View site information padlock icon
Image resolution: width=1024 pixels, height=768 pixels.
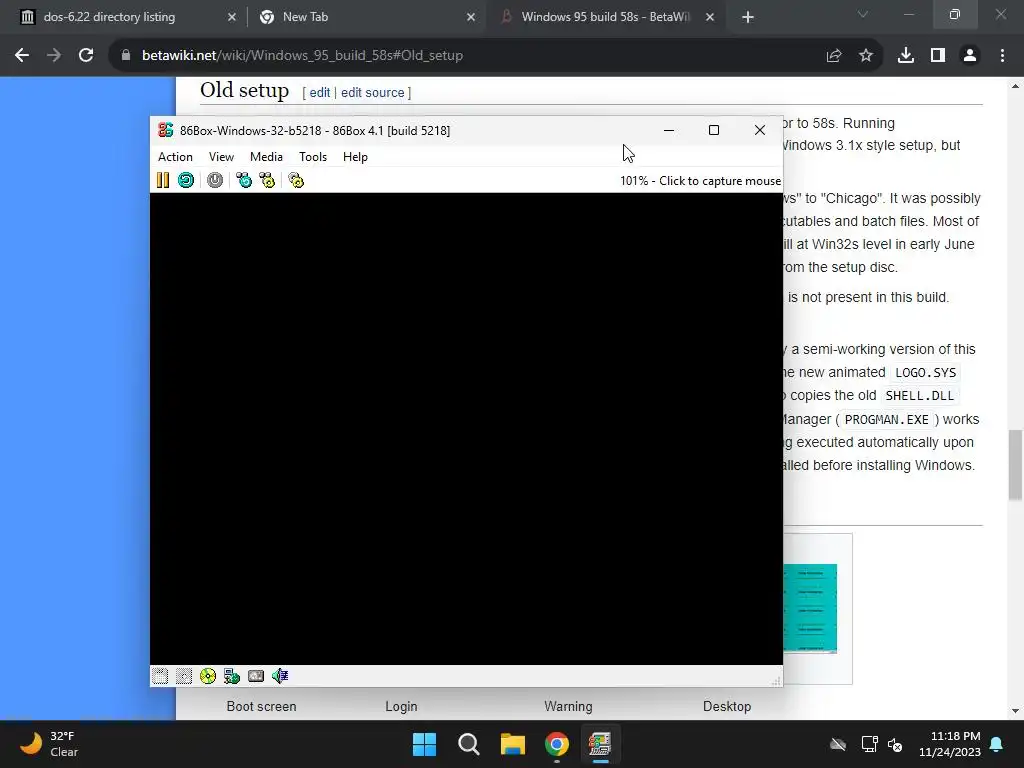(126, 56)
